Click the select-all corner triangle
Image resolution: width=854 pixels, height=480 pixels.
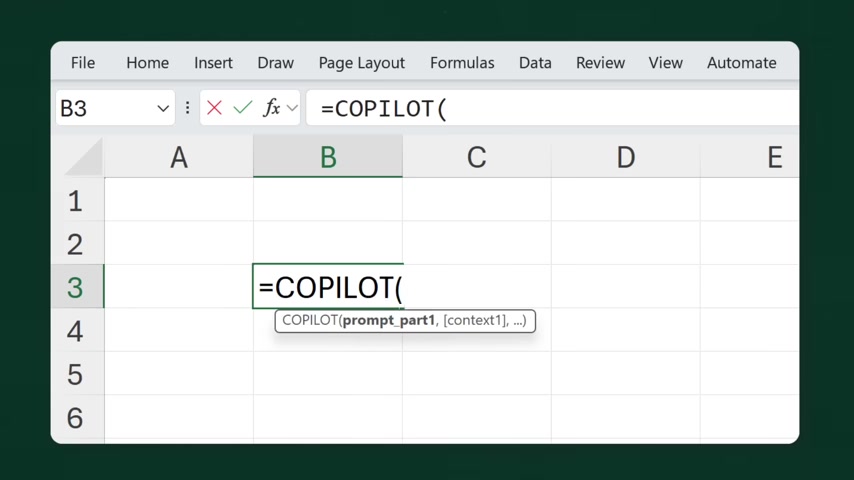[87, 159]
